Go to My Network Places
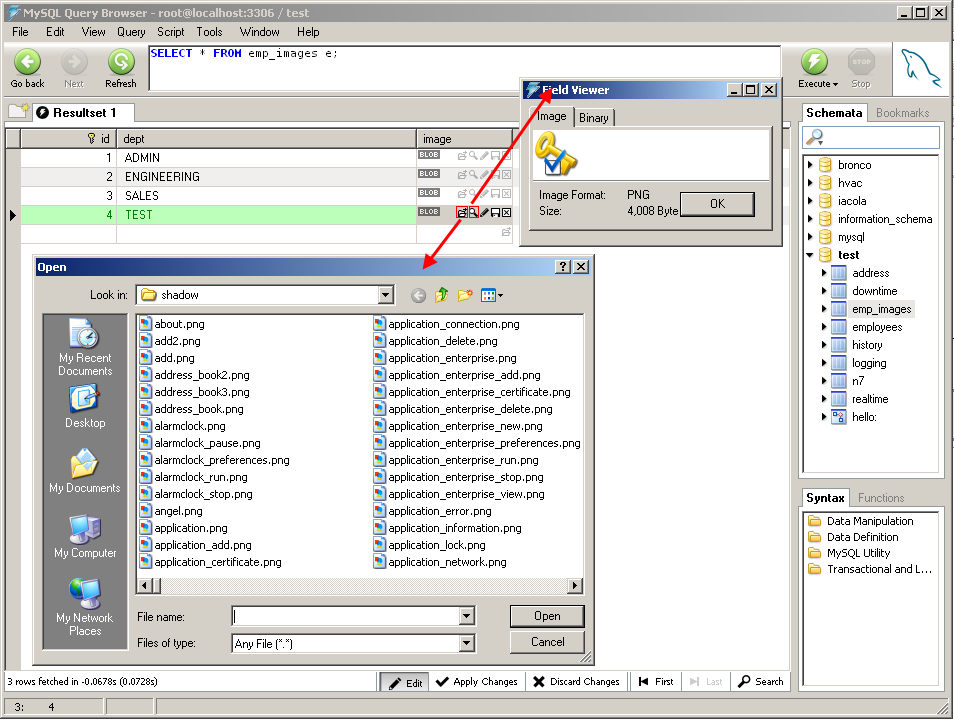The image size is (954, 720). (x=85, y=607)
